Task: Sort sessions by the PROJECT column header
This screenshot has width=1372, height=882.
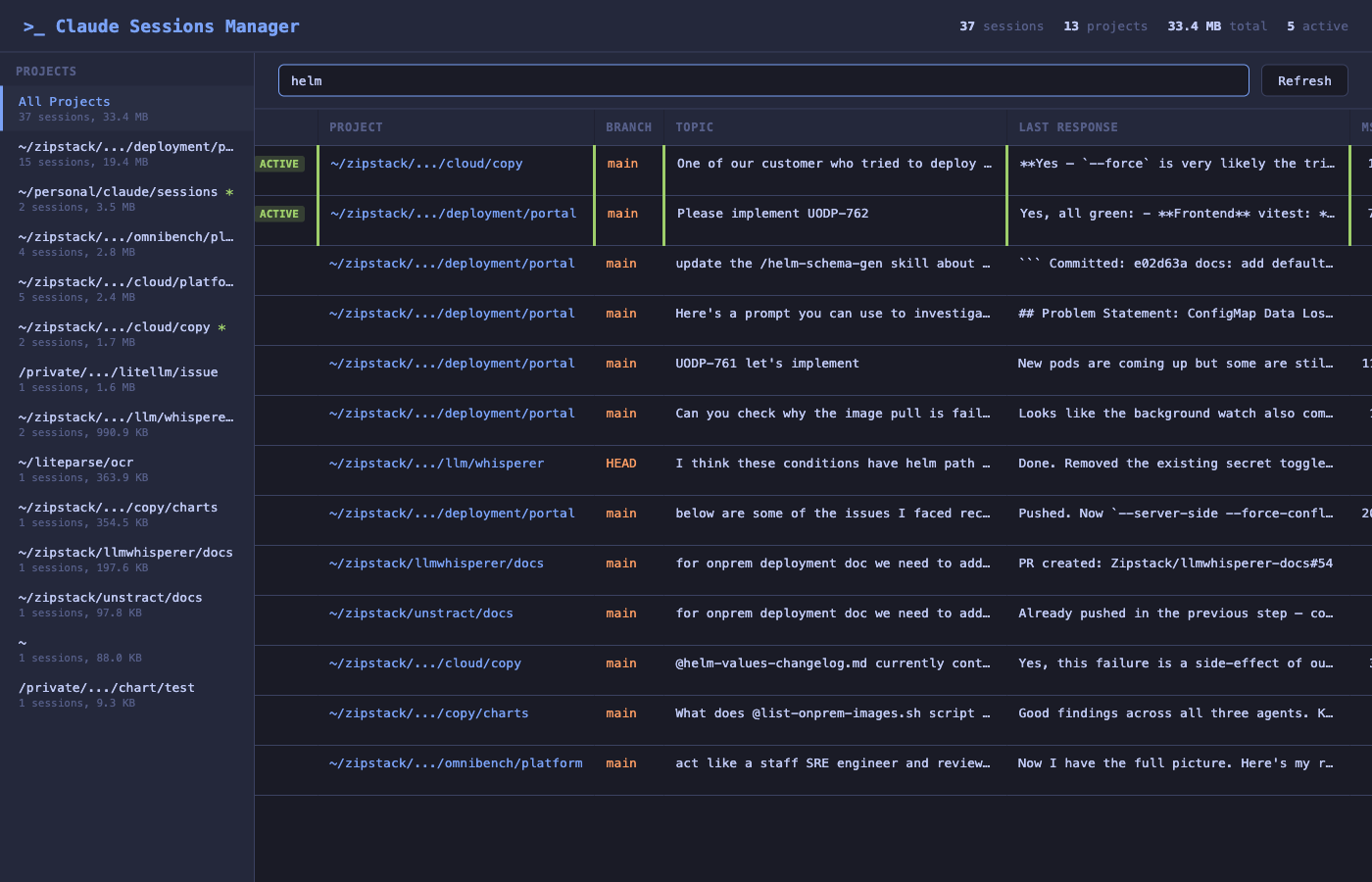Action: click(x=356, y=126)
